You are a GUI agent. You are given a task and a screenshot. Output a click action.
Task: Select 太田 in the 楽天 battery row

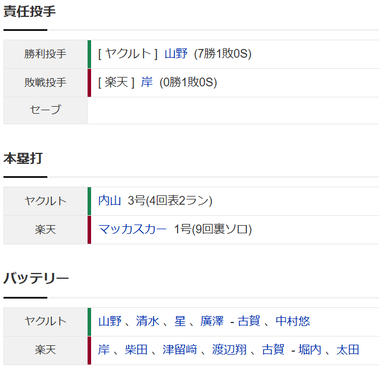tap(348, 350)
